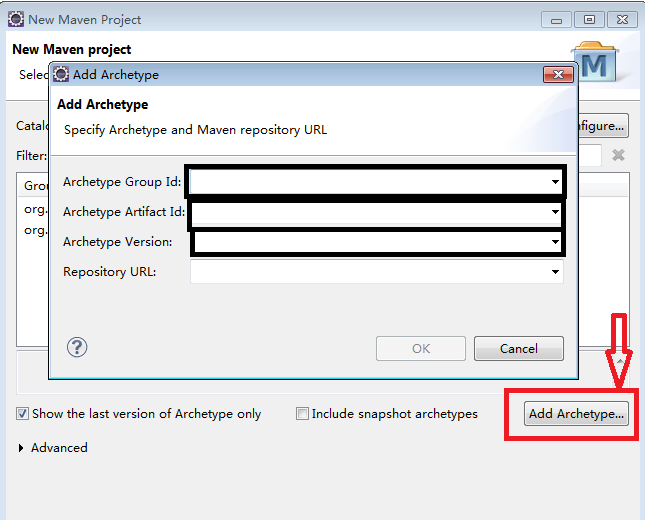
Task: Click the Configure... button
Action: click(x=602, y=126)
